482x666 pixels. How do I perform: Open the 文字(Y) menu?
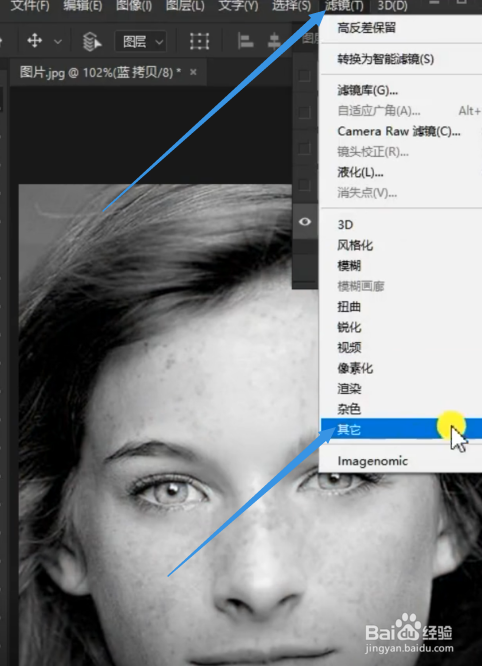tap(238, 6)
